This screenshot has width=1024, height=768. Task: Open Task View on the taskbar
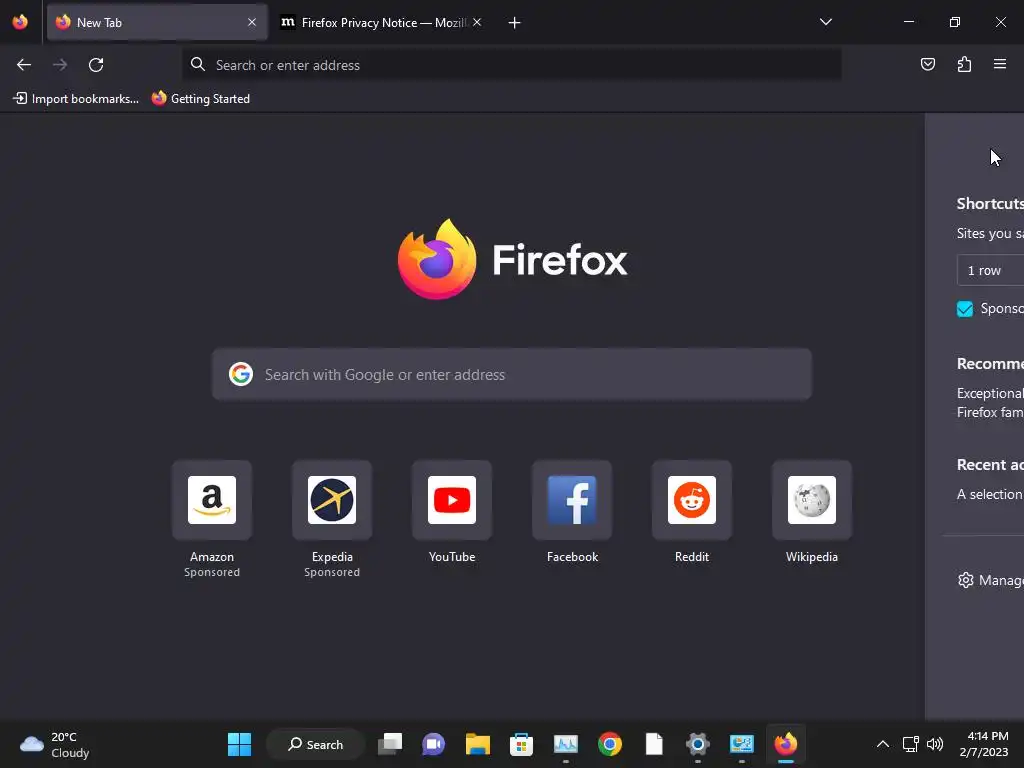coord(391,744)
